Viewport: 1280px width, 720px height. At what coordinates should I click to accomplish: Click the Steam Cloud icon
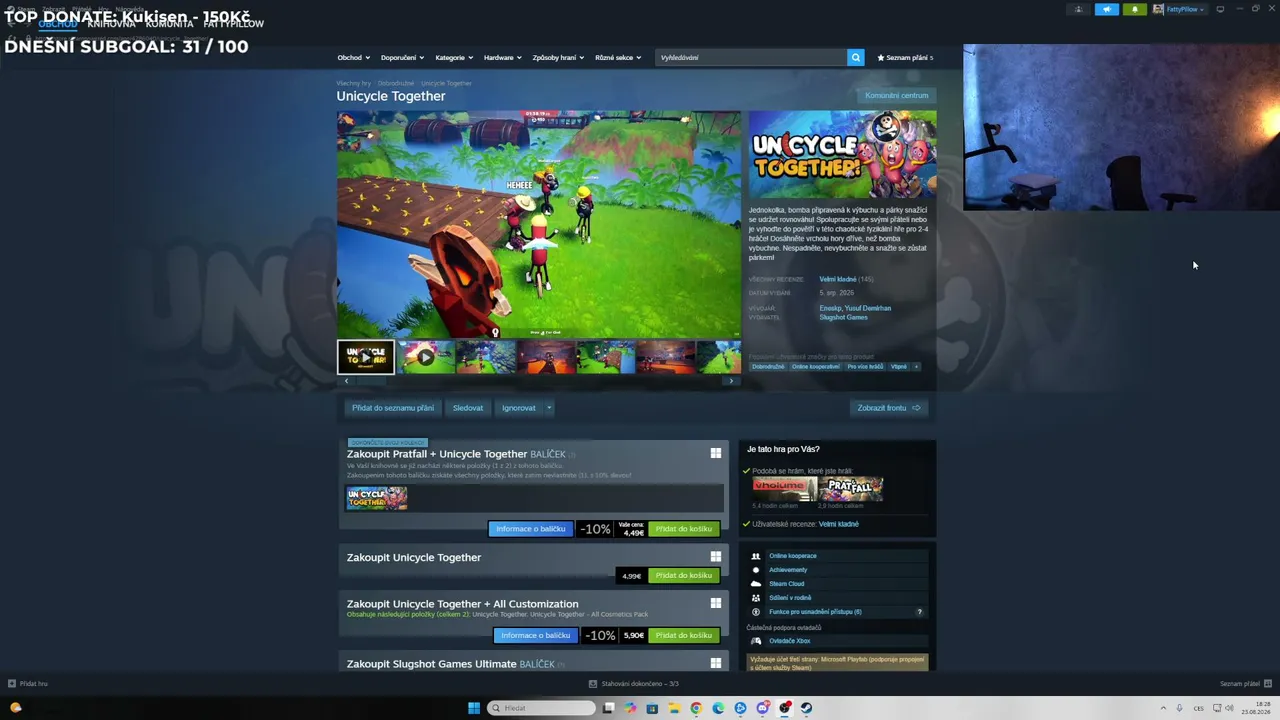point(756,584)
